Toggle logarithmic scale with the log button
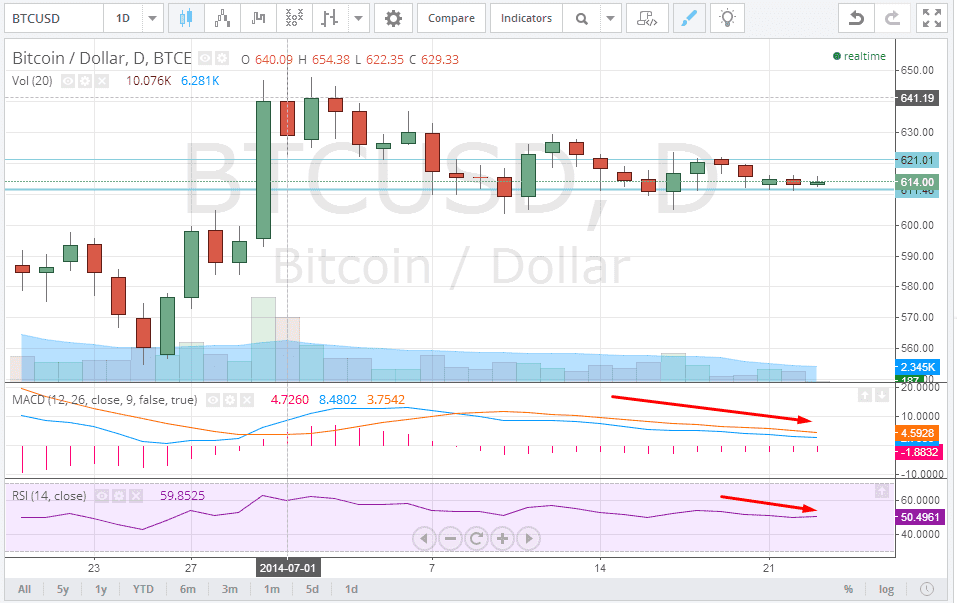 (x=886, y=589)
